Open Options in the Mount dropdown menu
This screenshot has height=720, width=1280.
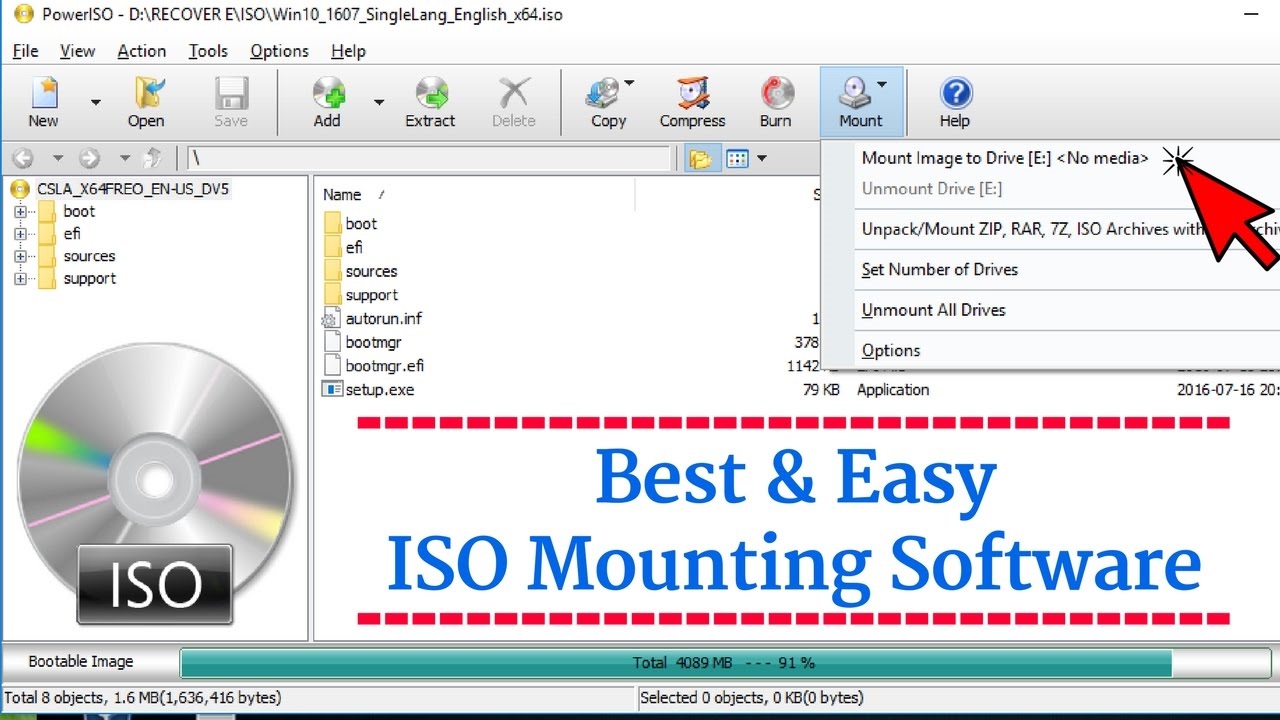pos(891,351)
